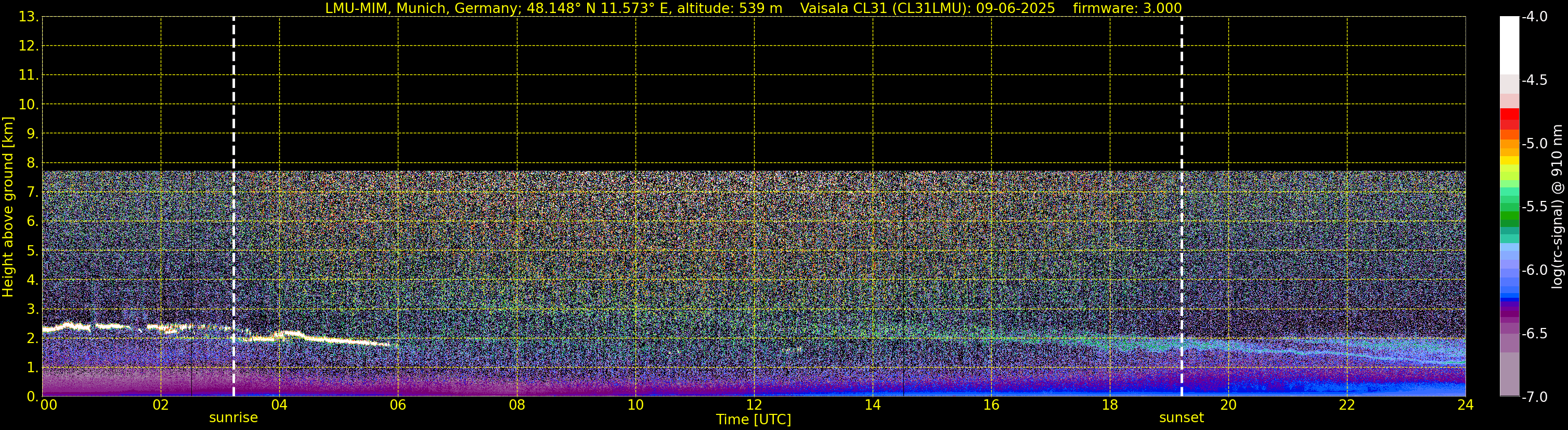Click the colorbar tick label -7.0

[1535, 397]
